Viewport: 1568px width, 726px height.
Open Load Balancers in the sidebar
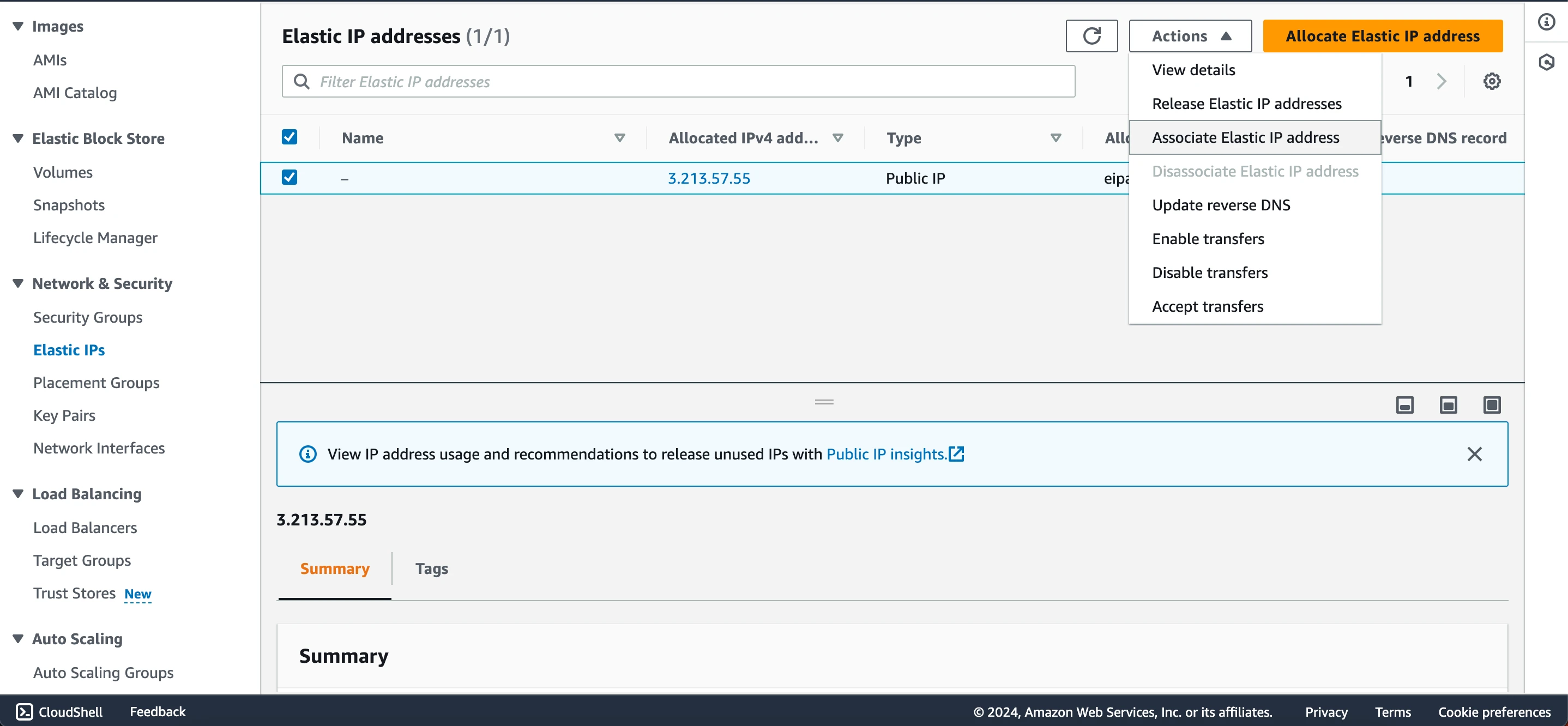85,528
